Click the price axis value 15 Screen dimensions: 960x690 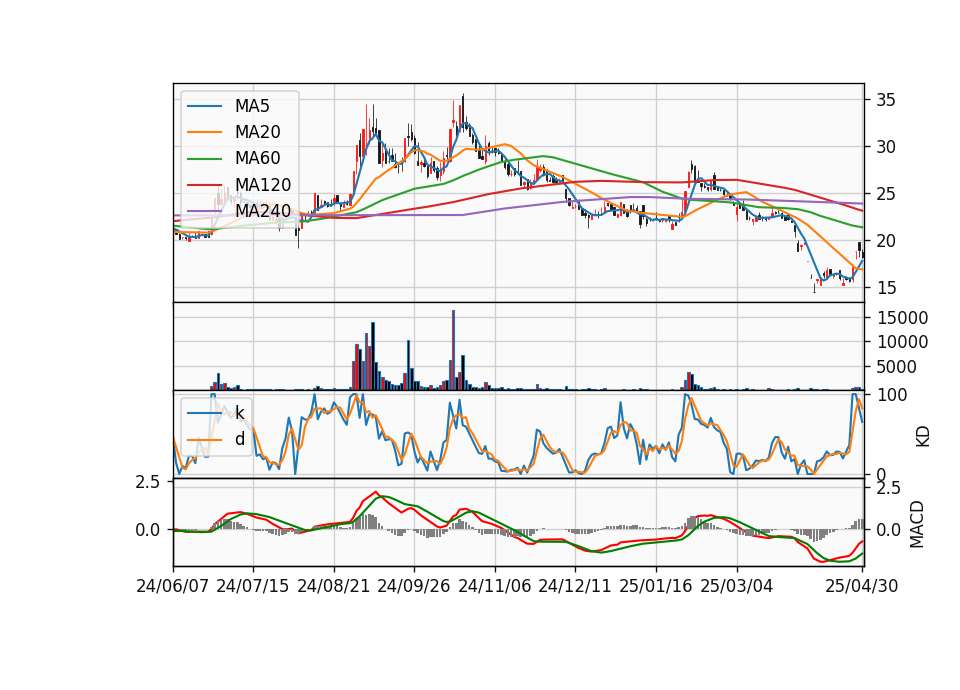885,288
